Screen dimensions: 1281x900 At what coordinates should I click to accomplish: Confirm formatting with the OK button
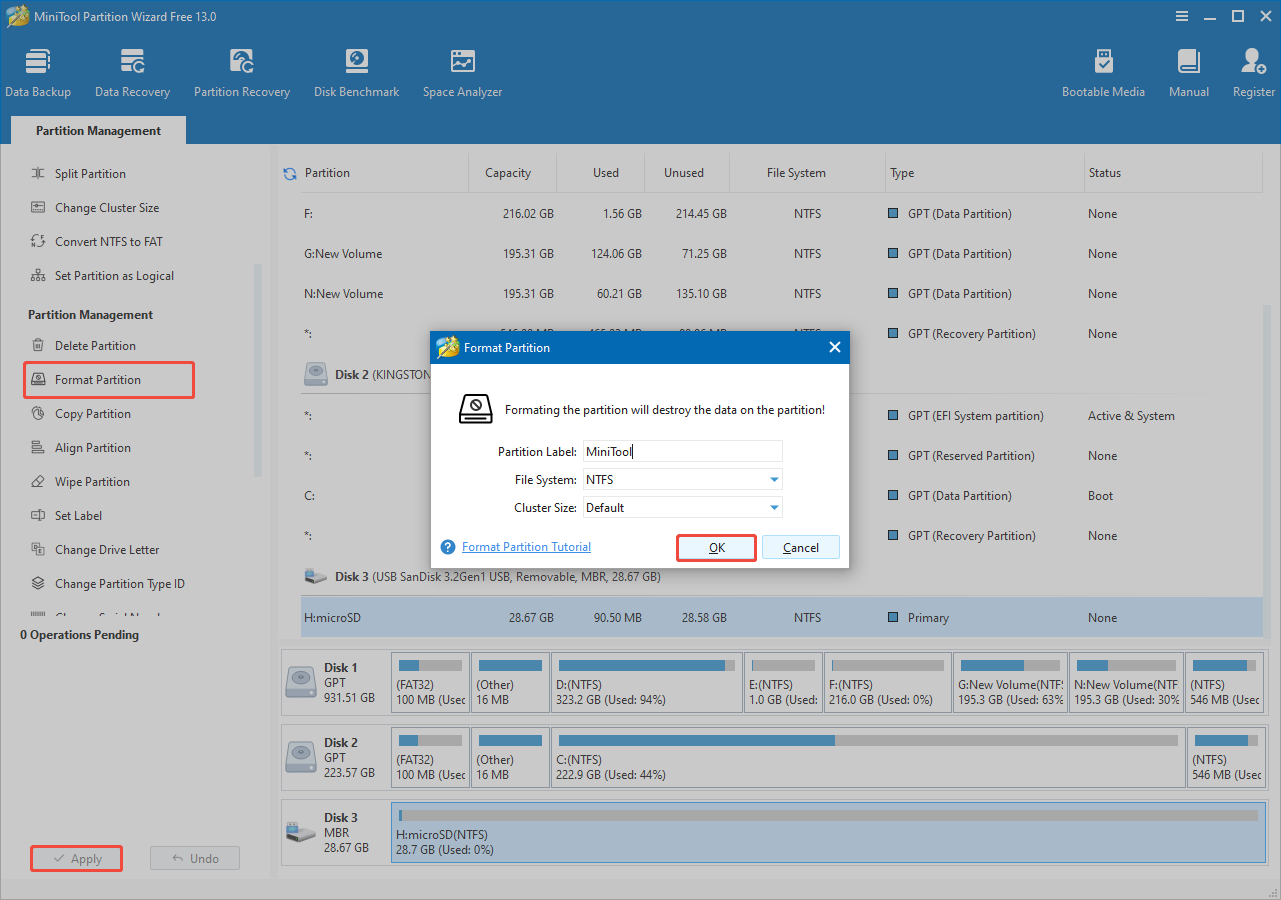716,547
